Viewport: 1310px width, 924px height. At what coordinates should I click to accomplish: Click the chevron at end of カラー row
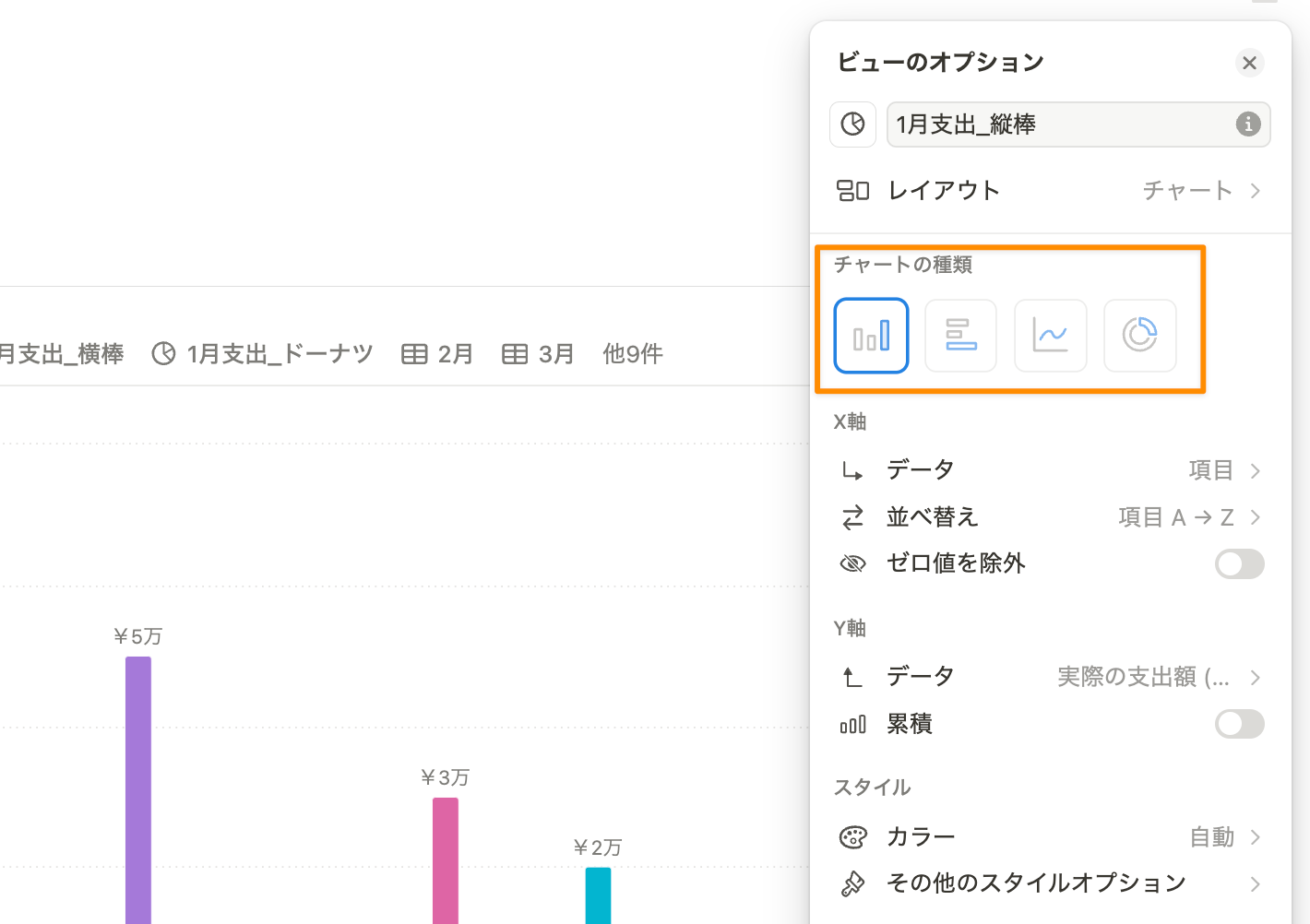tap(1256, 837)
